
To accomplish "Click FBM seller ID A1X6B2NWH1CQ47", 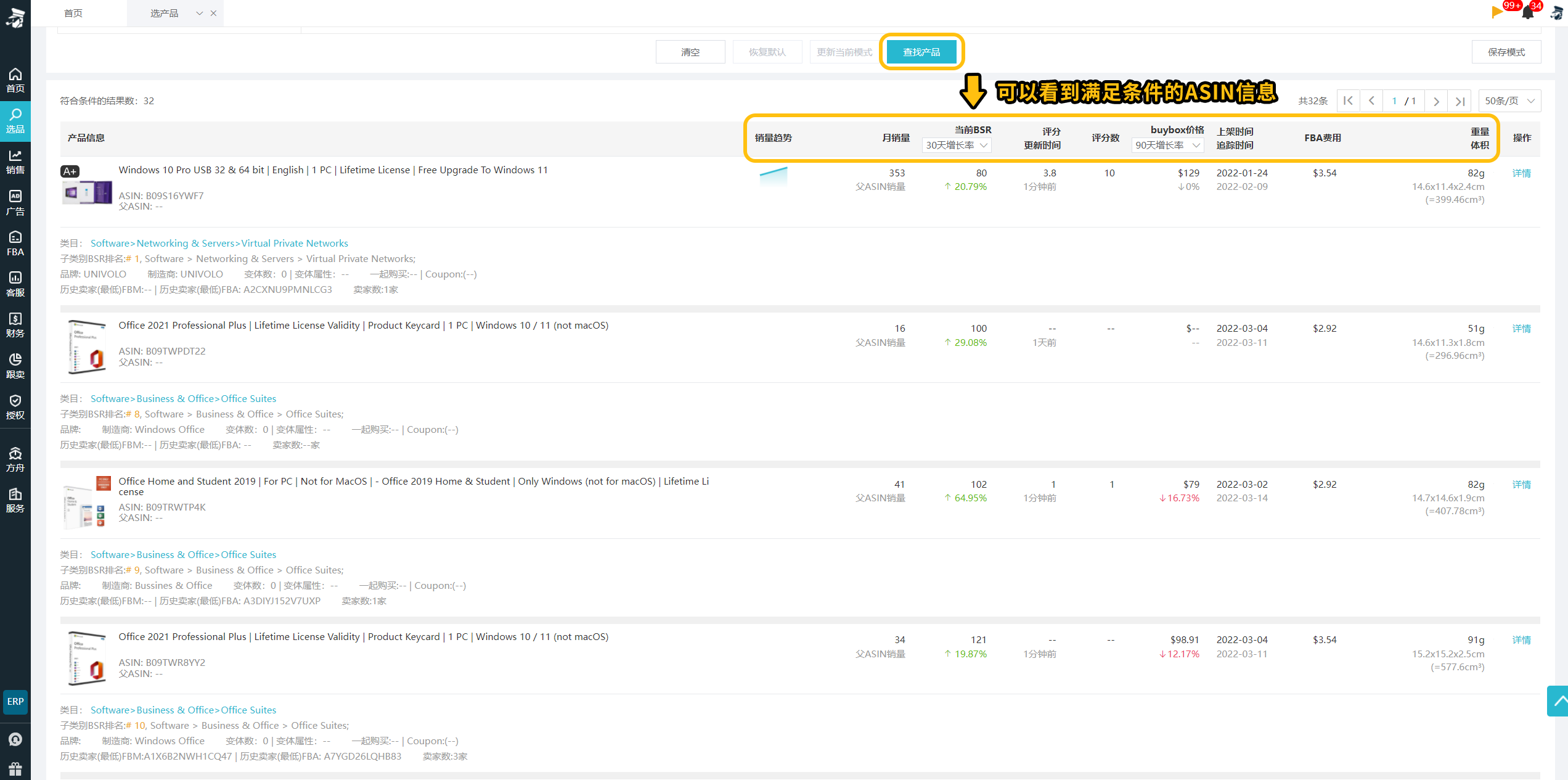I will pos(187,756).
